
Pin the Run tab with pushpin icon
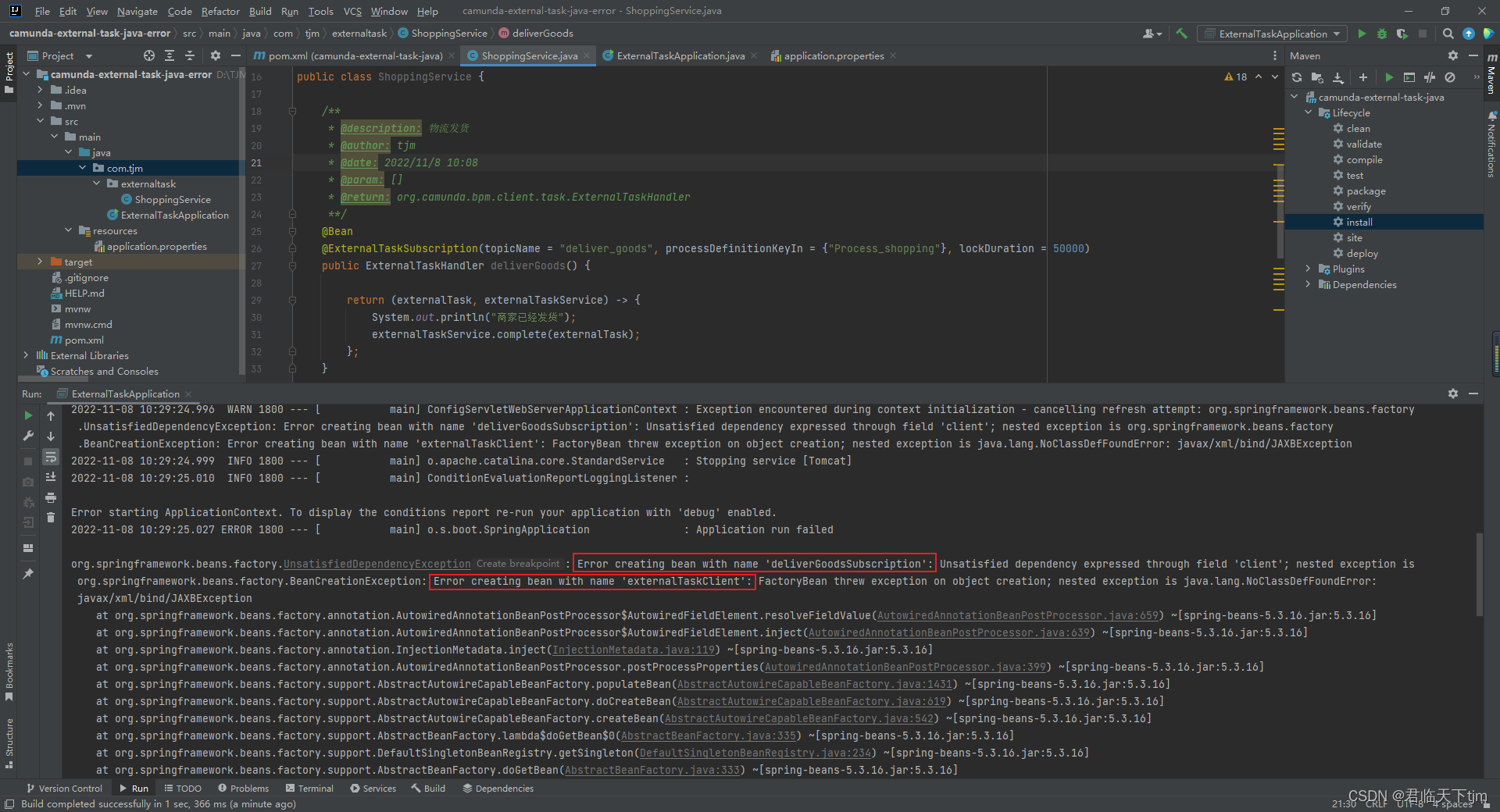[x=28, y=574]
